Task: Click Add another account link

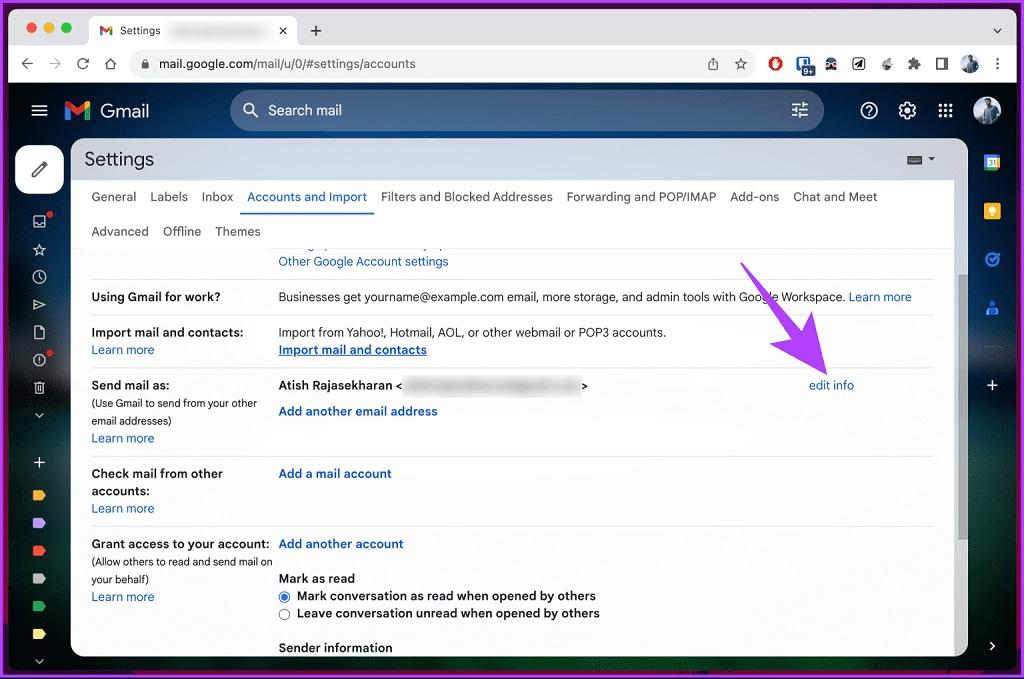Action: 341,544
